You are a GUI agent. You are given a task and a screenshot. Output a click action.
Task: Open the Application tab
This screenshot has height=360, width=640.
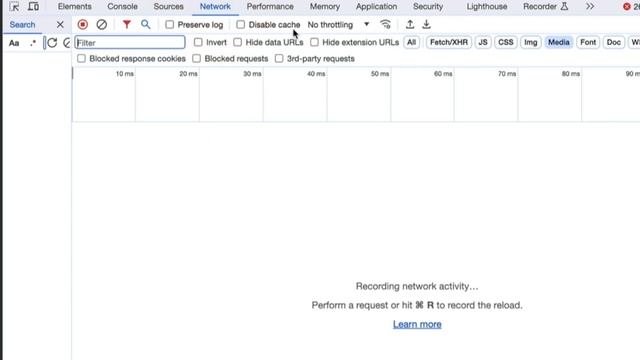[376, 7]
